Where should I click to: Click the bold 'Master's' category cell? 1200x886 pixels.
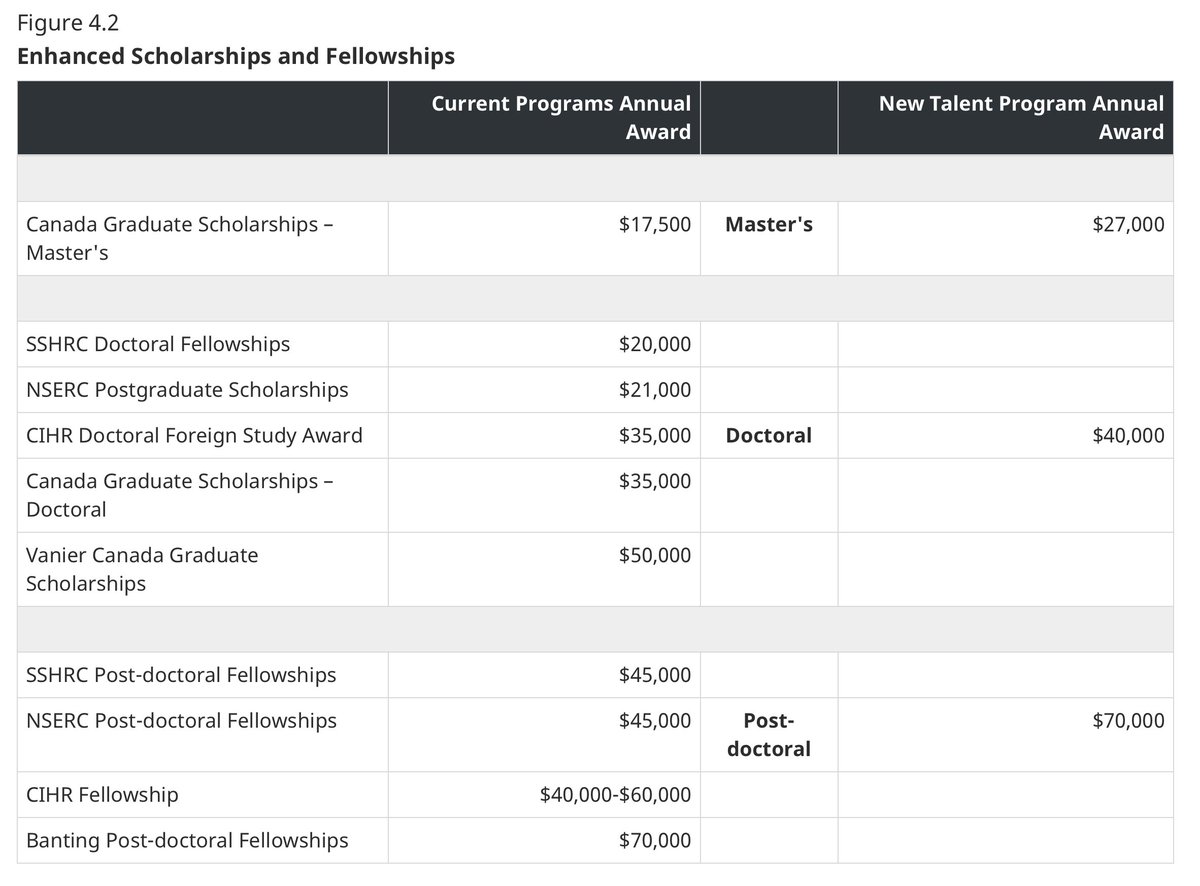pyautogui.click(x=768, y=224)
